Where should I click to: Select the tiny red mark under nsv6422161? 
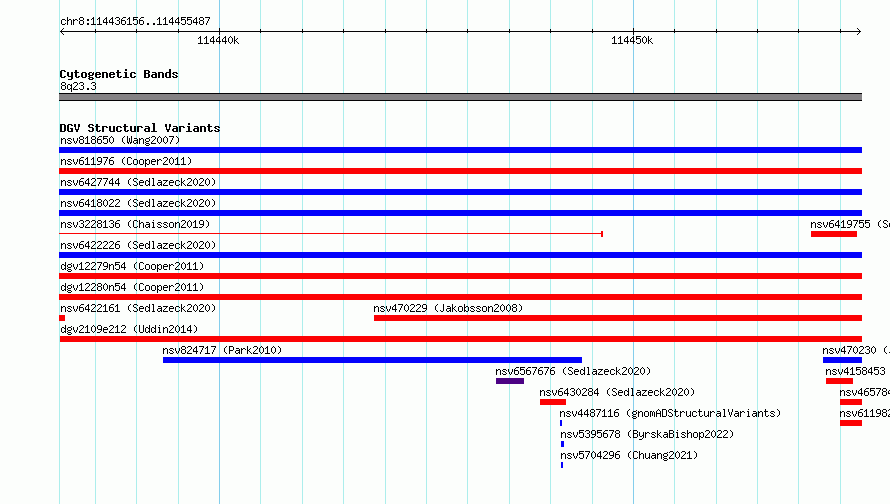pyautogui.click(x=62, y=318)
